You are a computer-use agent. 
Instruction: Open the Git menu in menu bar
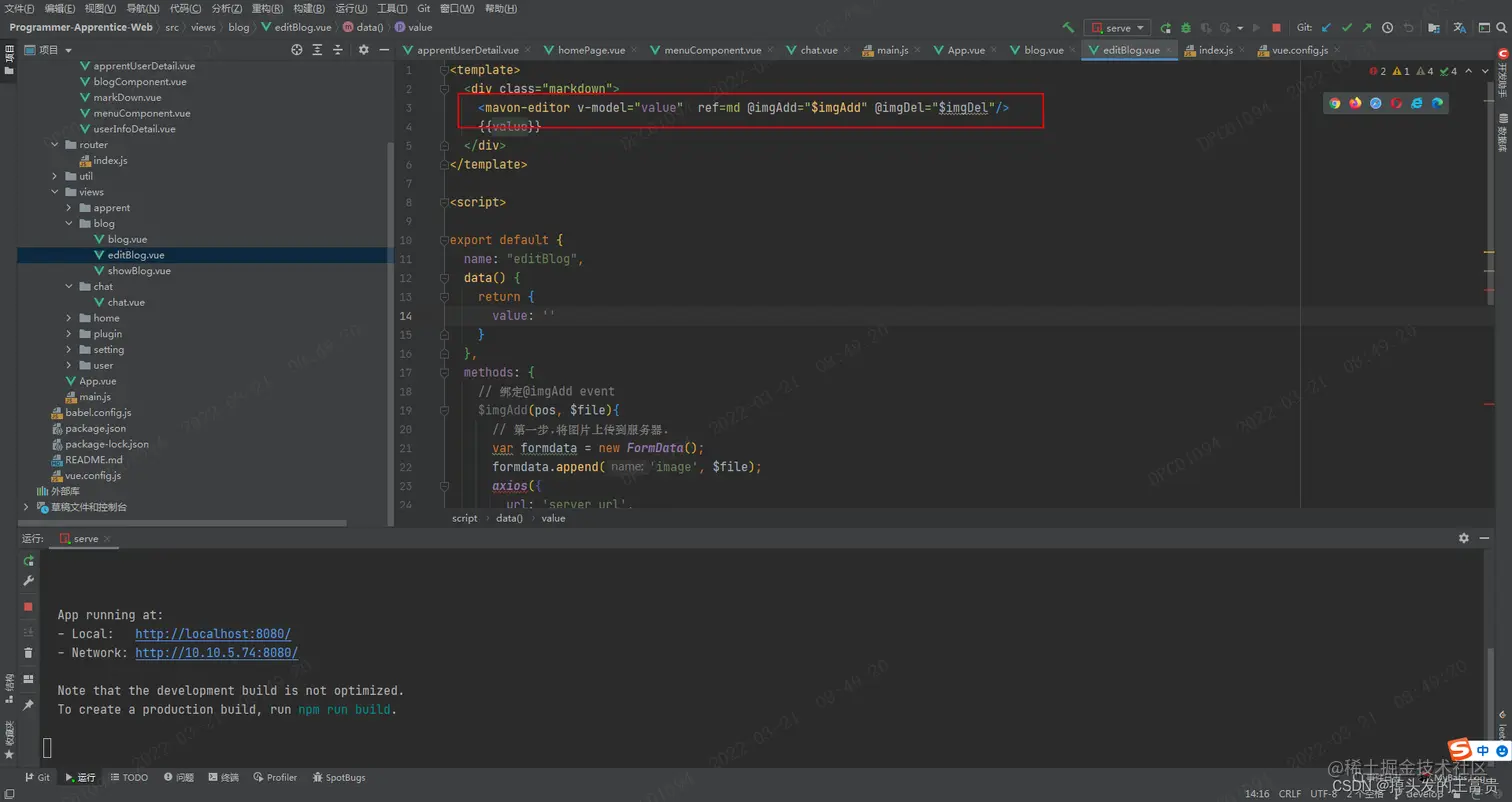[x=424, y=8]
